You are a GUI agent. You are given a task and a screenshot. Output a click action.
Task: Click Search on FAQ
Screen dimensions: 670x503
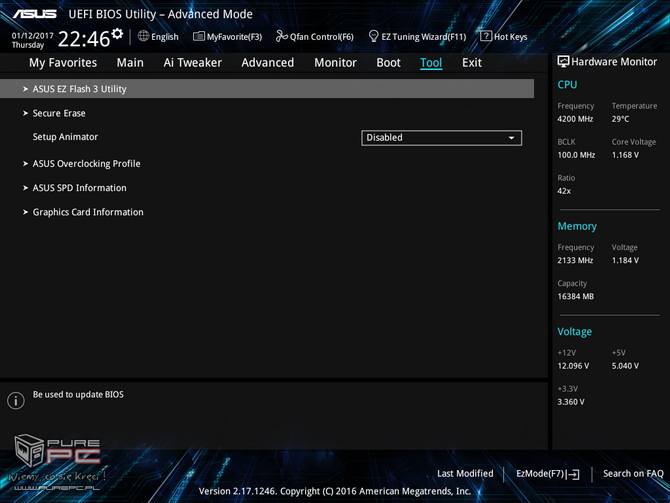coord(633,474)
